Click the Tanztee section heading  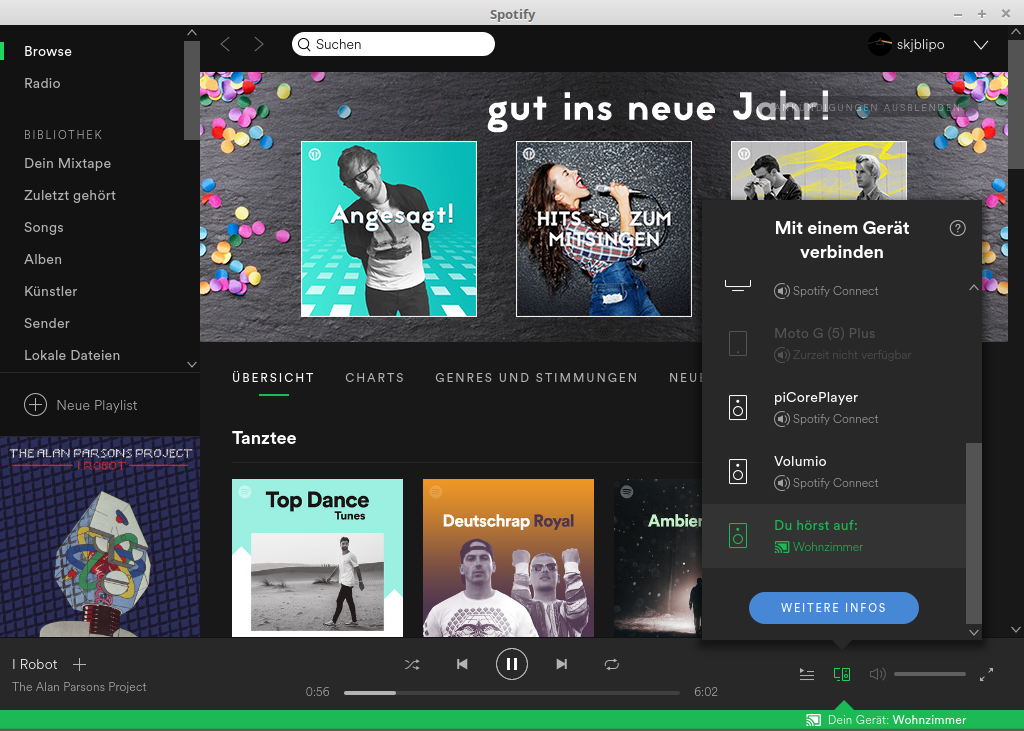pyautogui.click(x=264, y=438)
